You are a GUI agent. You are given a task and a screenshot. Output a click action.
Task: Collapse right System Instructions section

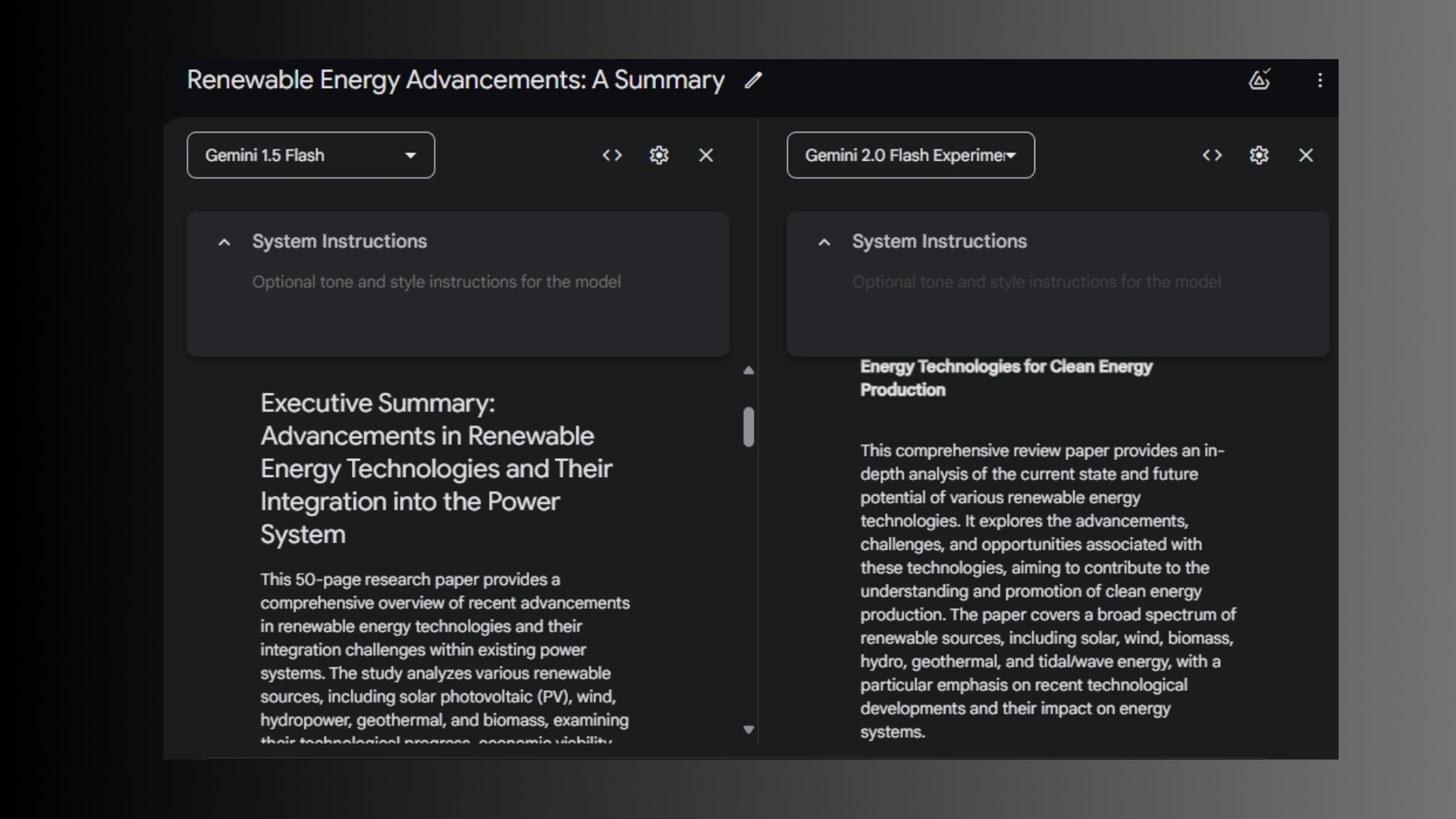coord(824,242)
